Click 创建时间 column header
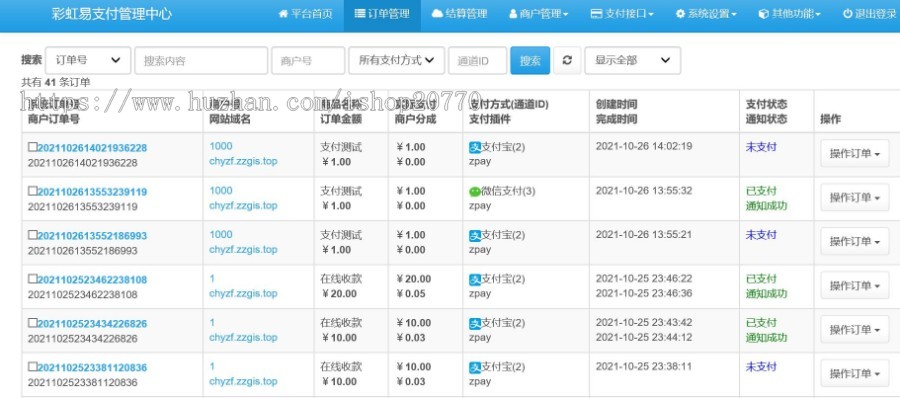 coord(616,105)
